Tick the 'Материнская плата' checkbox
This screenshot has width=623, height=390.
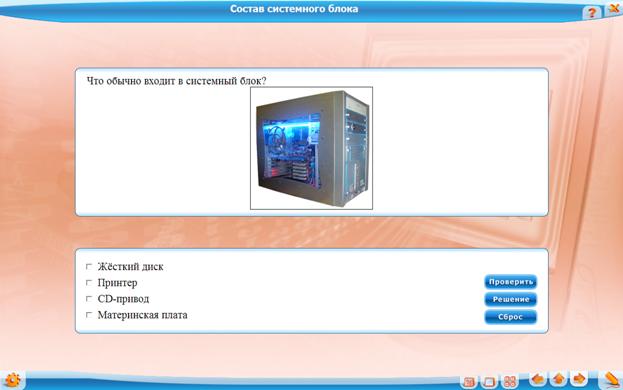89,315
